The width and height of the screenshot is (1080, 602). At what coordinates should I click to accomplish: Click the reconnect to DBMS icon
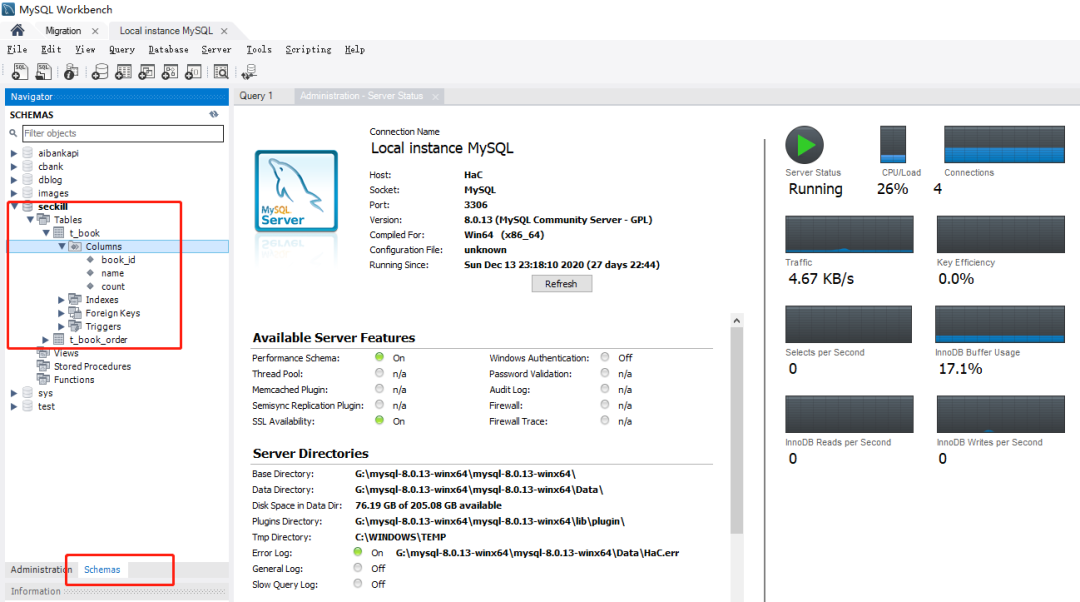[249, 72]
